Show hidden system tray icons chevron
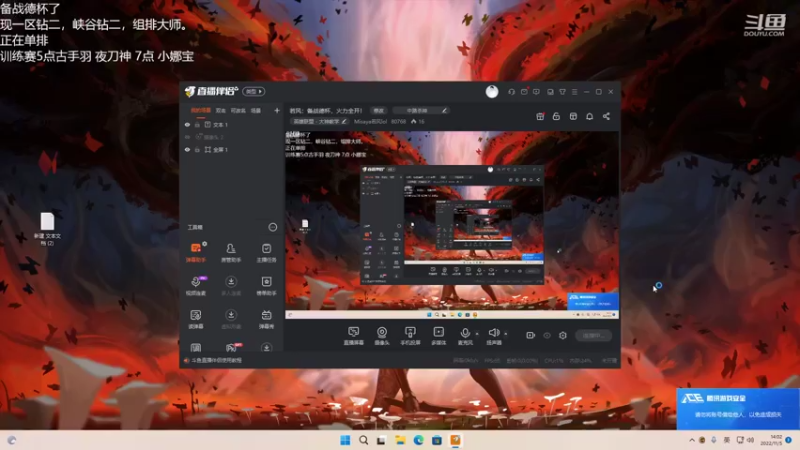This screenshot has height=450, width=800. tap(692, 440)
